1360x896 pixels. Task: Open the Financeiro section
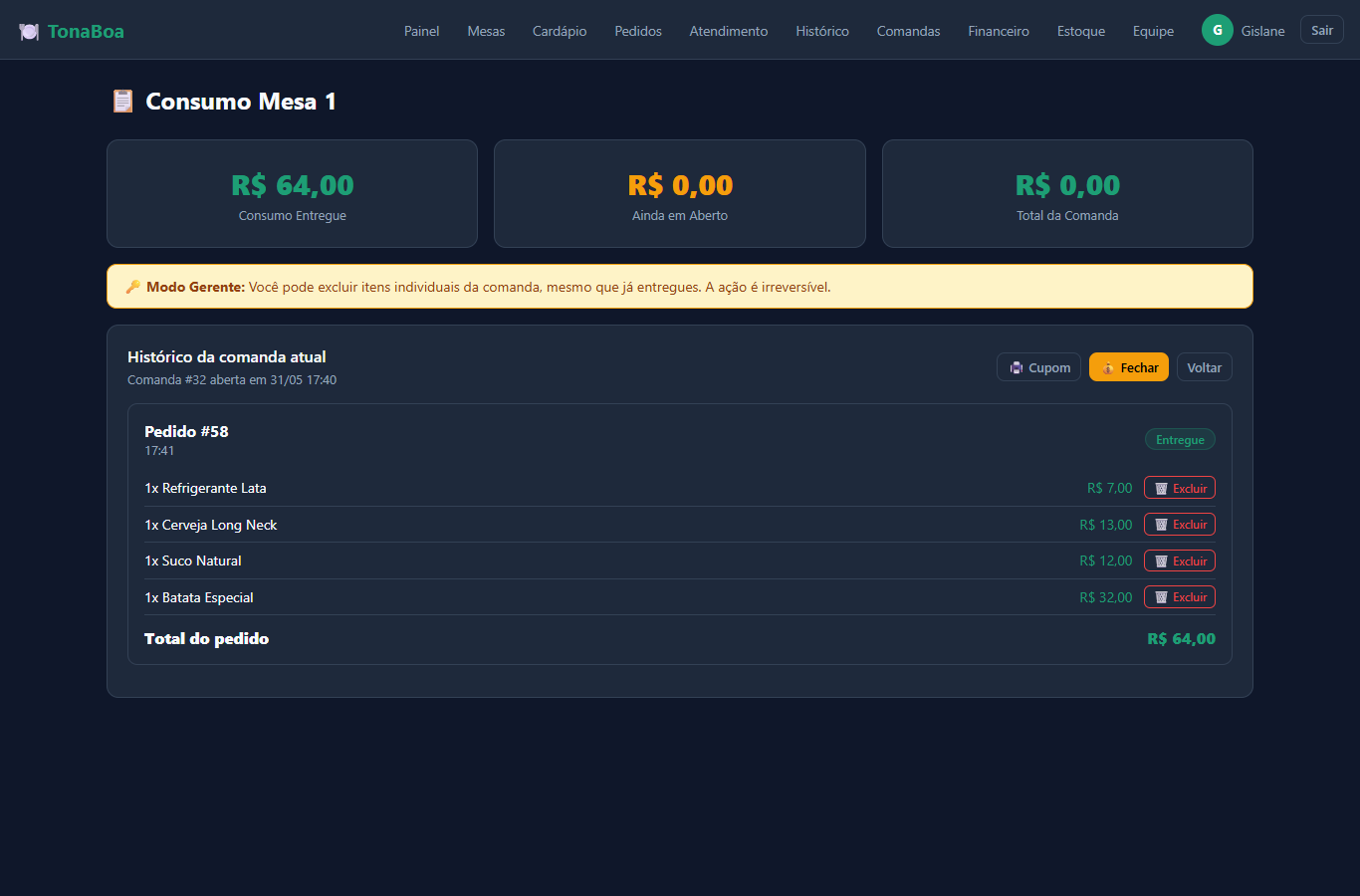point(999,31)
